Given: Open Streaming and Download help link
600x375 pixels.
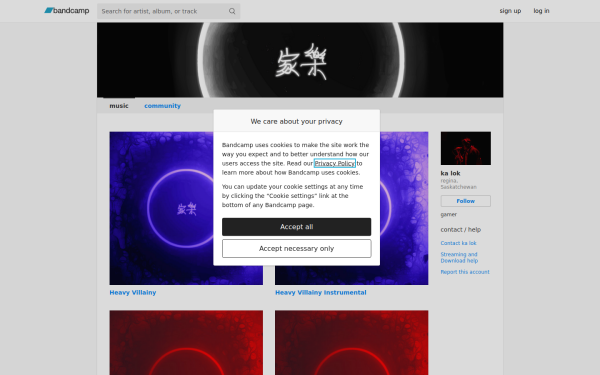Looking at the screenshot, I should click(x=459, y=258).
